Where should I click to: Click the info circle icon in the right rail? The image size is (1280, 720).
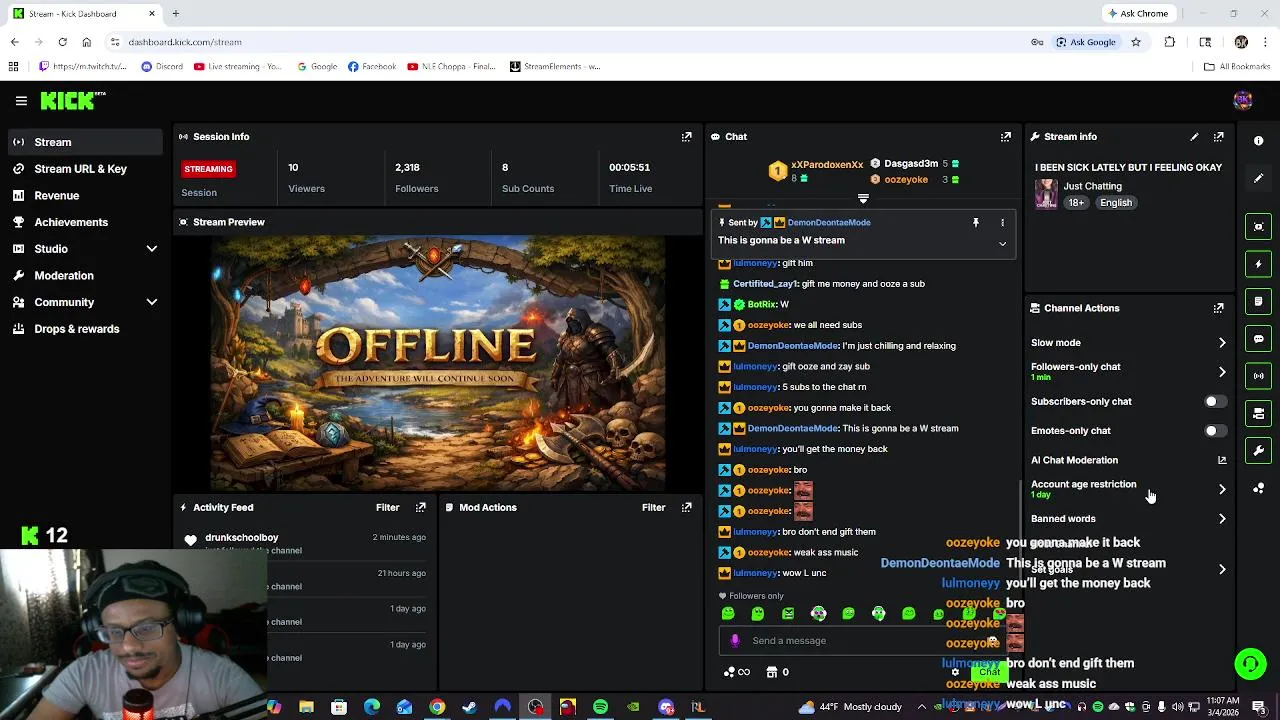tap(1259, 141)
